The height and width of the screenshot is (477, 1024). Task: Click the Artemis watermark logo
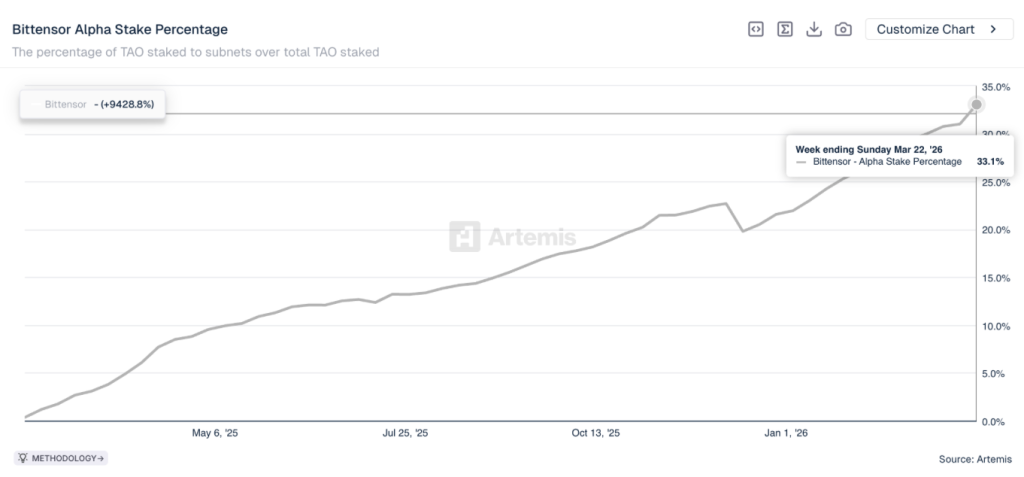coord(512,237)
